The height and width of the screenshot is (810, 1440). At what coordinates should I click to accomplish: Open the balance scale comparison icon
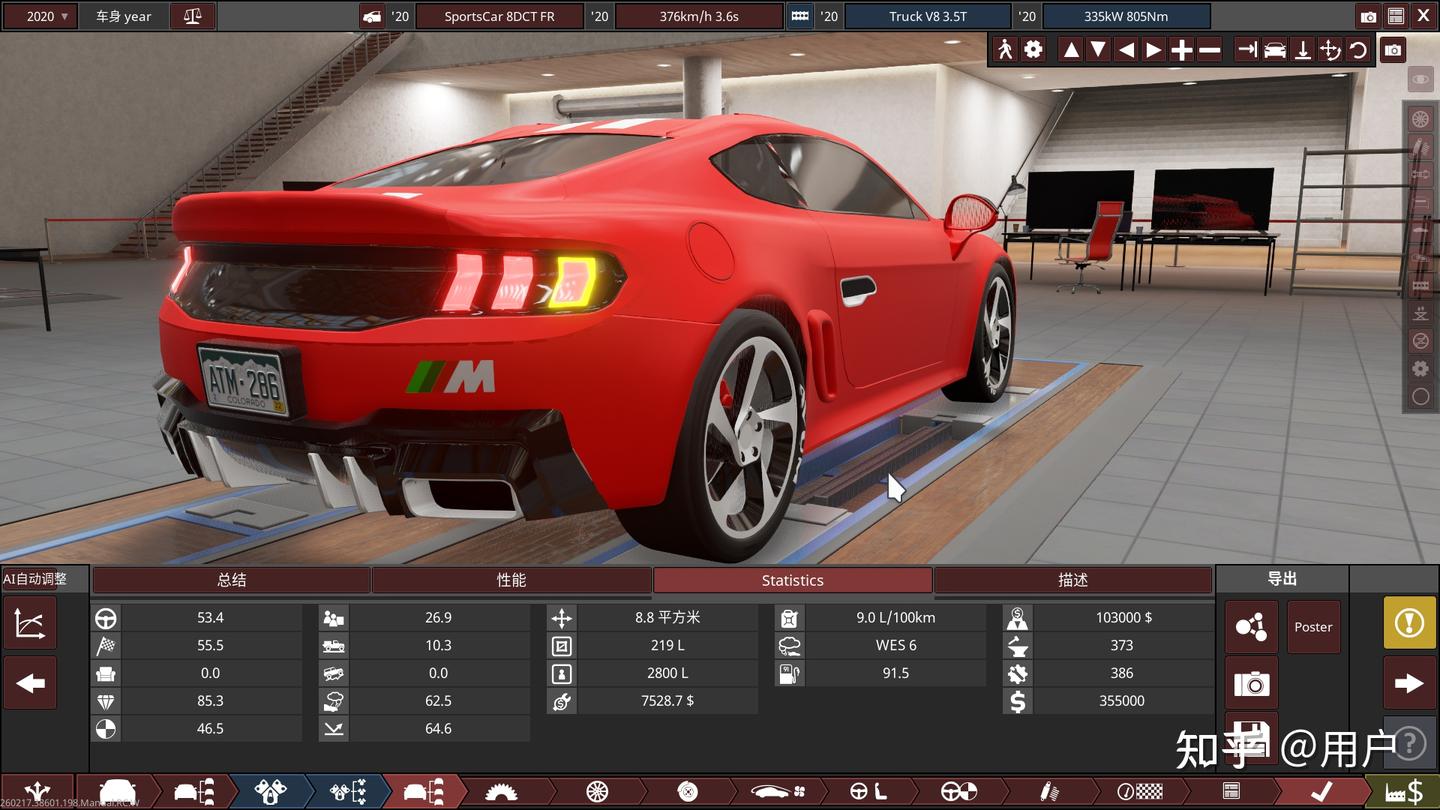point(192,16)
